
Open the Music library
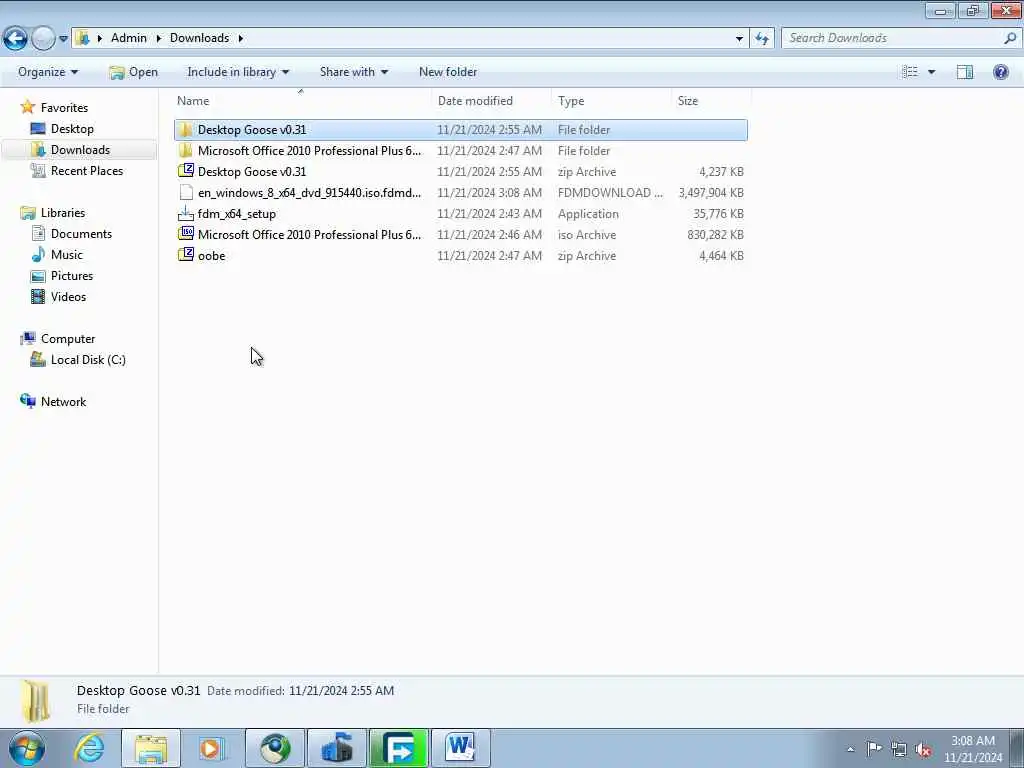[67, 255]
